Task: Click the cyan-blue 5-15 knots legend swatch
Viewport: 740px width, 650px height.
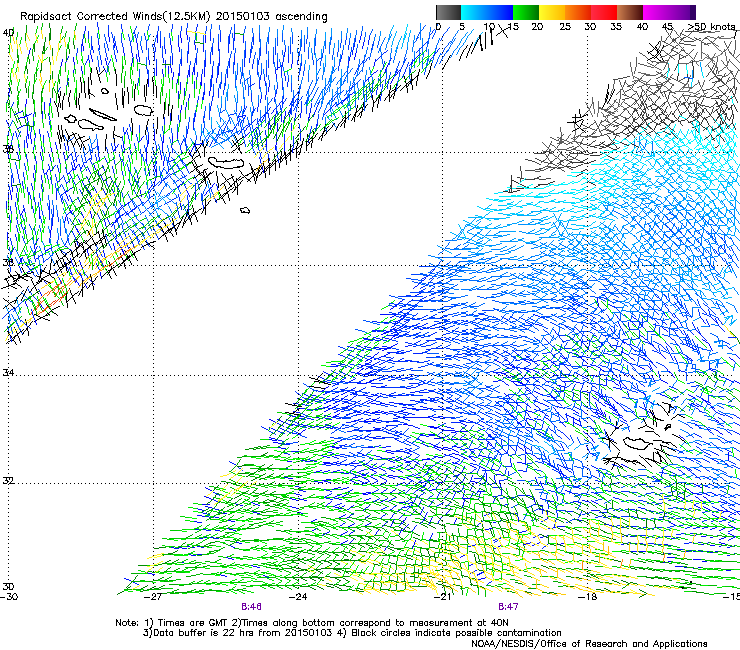Action: coord(487,12)
